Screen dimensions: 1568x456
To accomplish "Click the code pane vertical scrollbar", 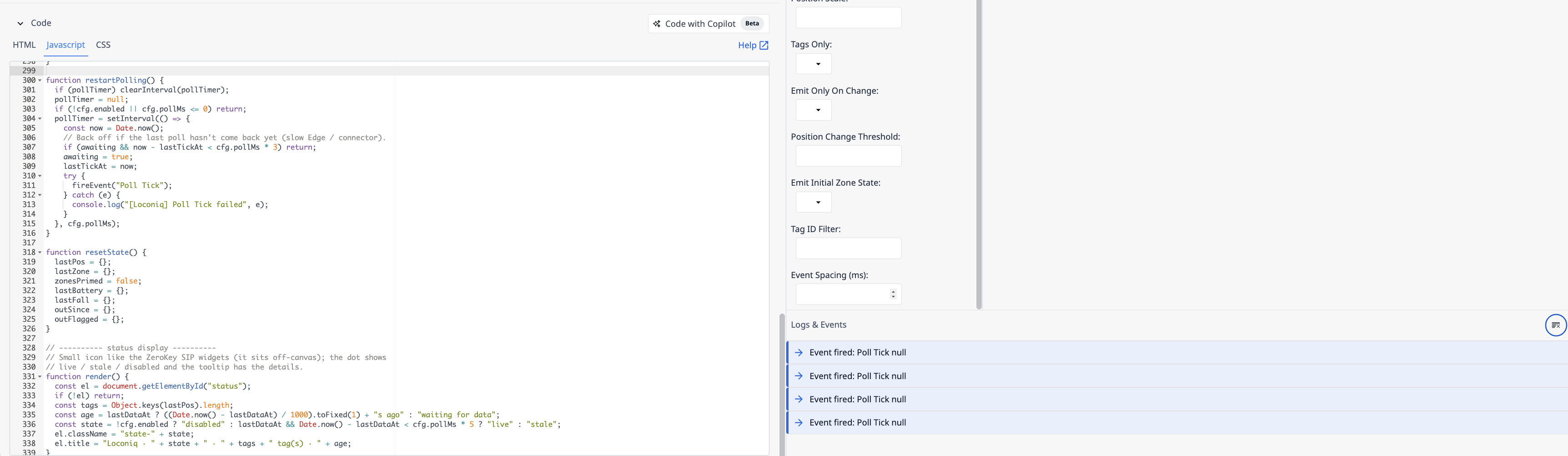I will (782, 384).
